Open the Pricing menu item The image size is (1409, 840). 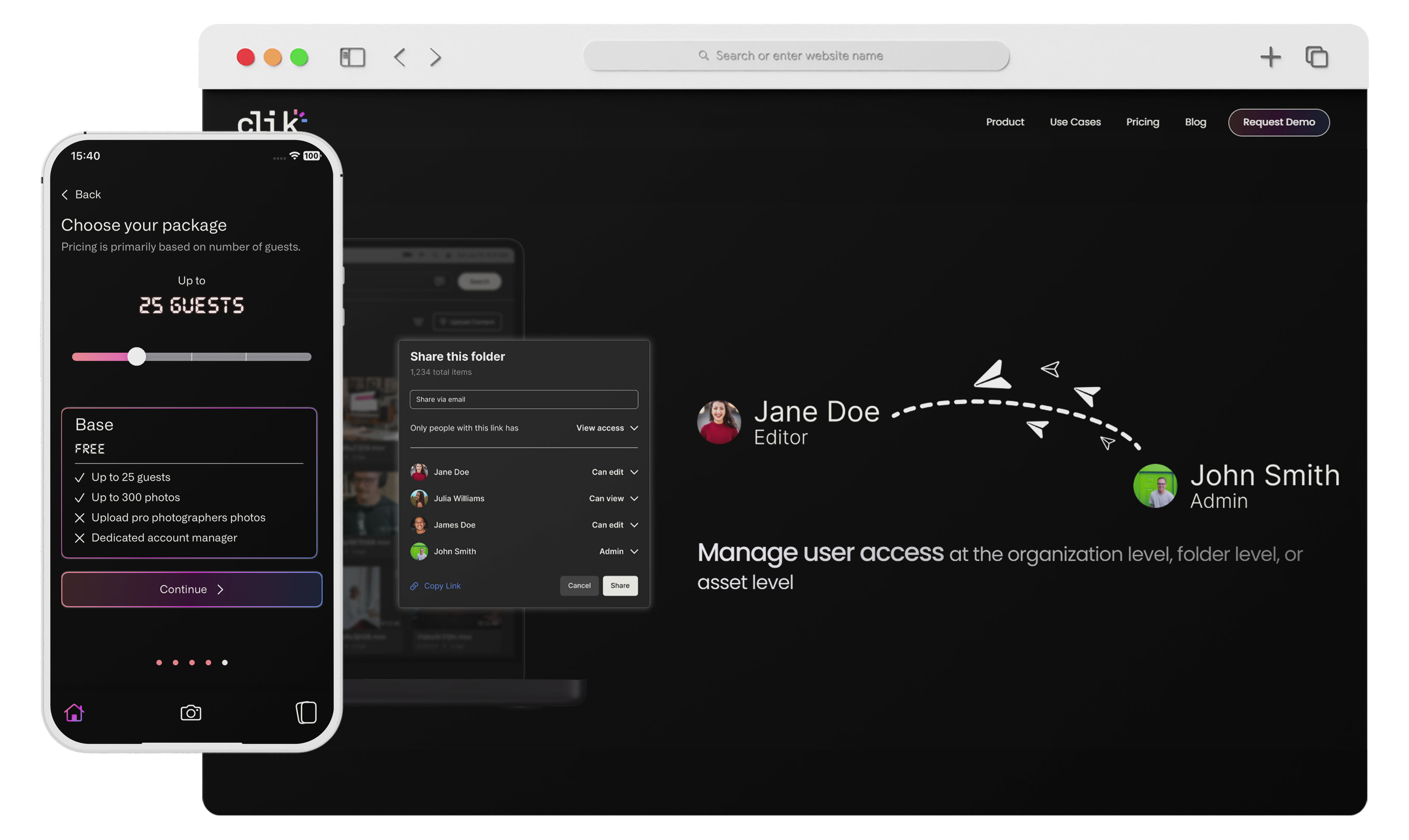click(1142, 122)
